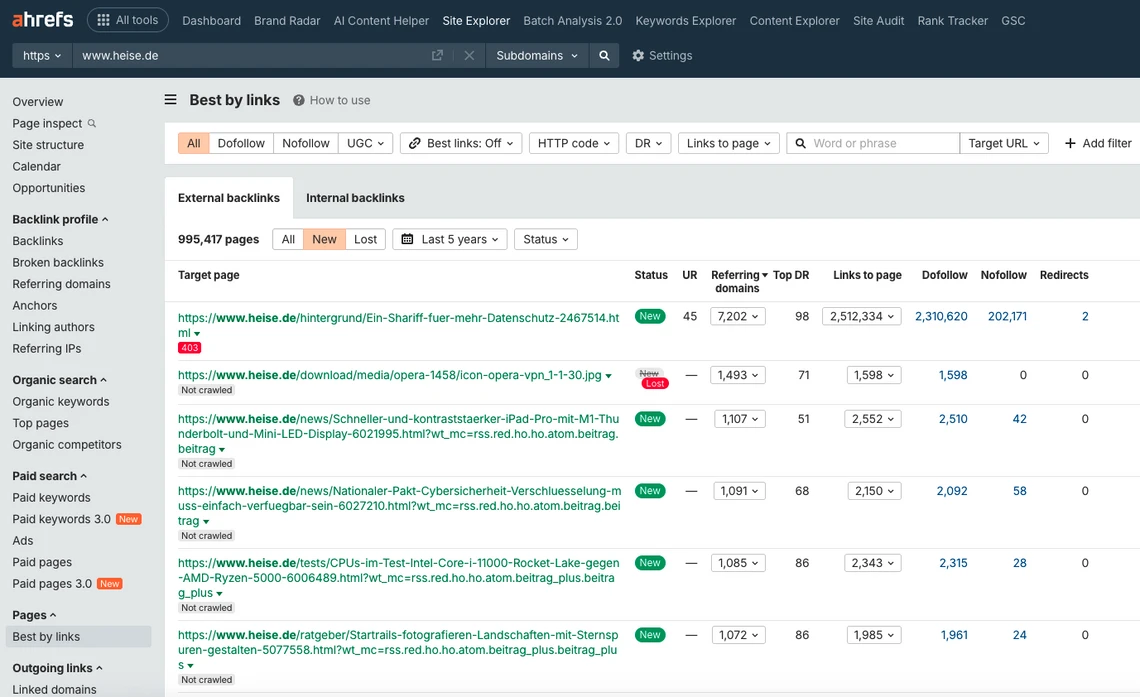Switch to the Internal backlinks tab
Screen dimensions: 1140x697
tap(355, 197)
